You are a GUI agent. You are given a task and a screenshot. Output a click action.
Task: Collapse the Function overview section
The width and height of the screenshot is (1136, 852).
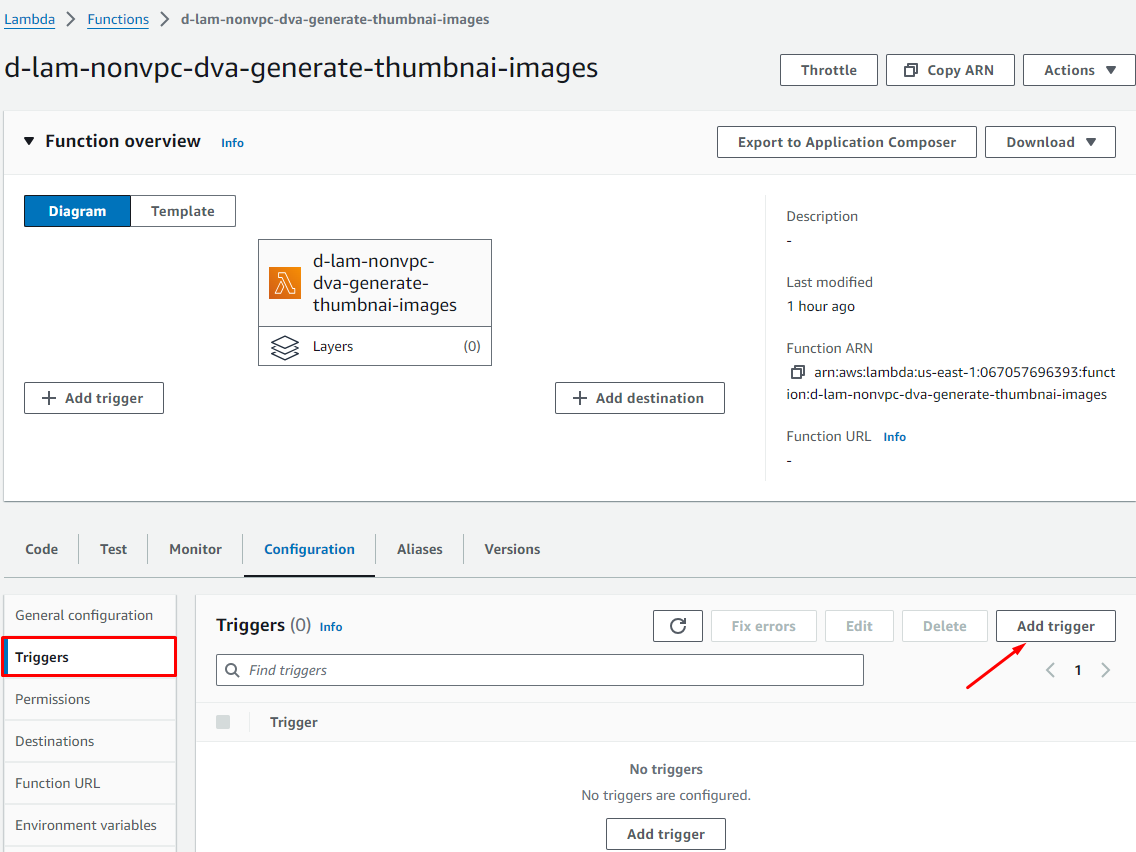(29, 142)
